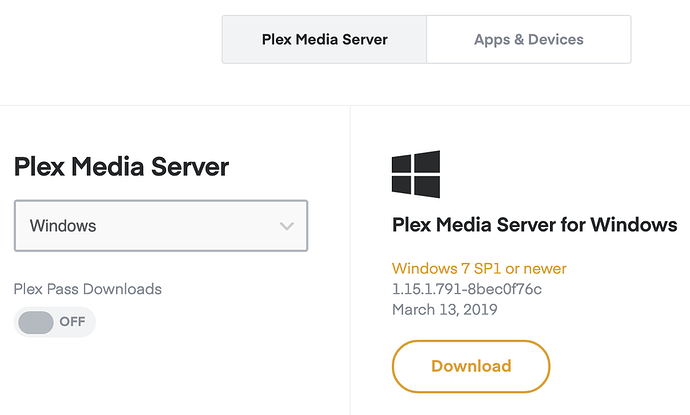Image resolution: width=690 pixels, height=415 pixels.
Task: Click the March 13, 2019 release date
Action: [x=444, y=309]
